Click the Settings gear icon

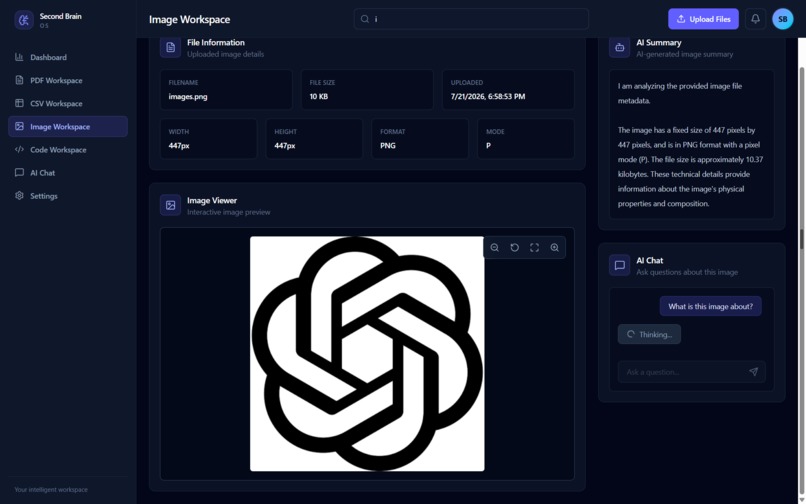point(19,196)
